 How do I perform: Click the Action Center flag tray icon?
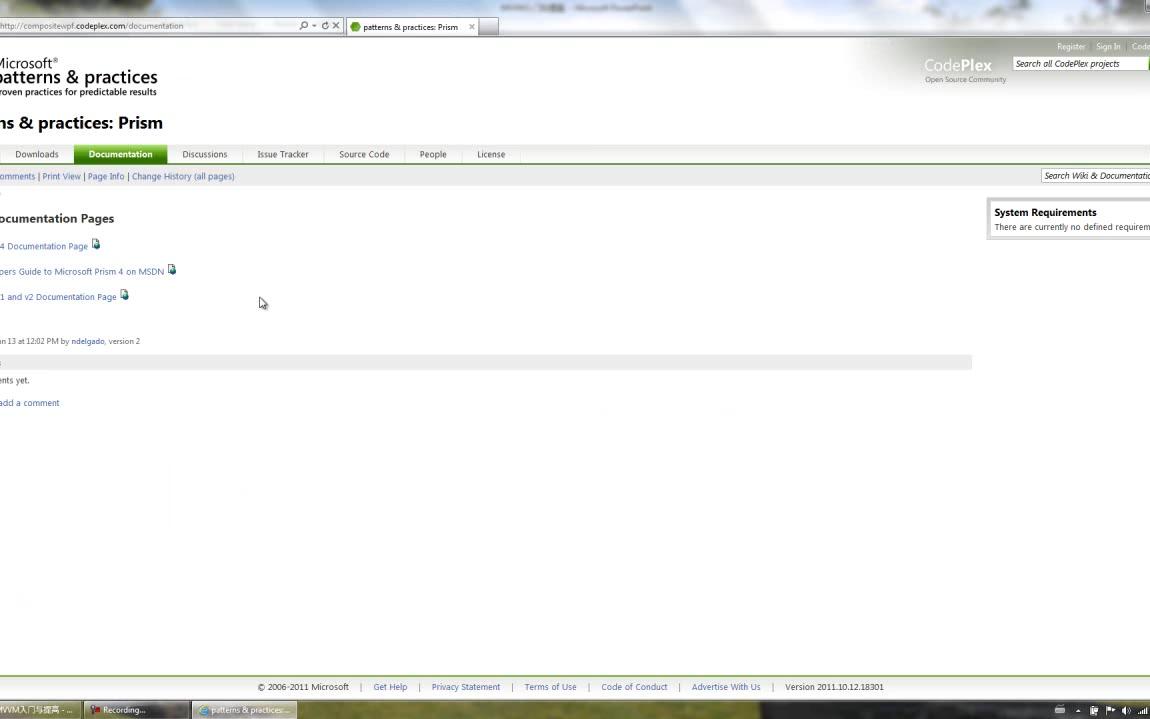pos(1110,709)
